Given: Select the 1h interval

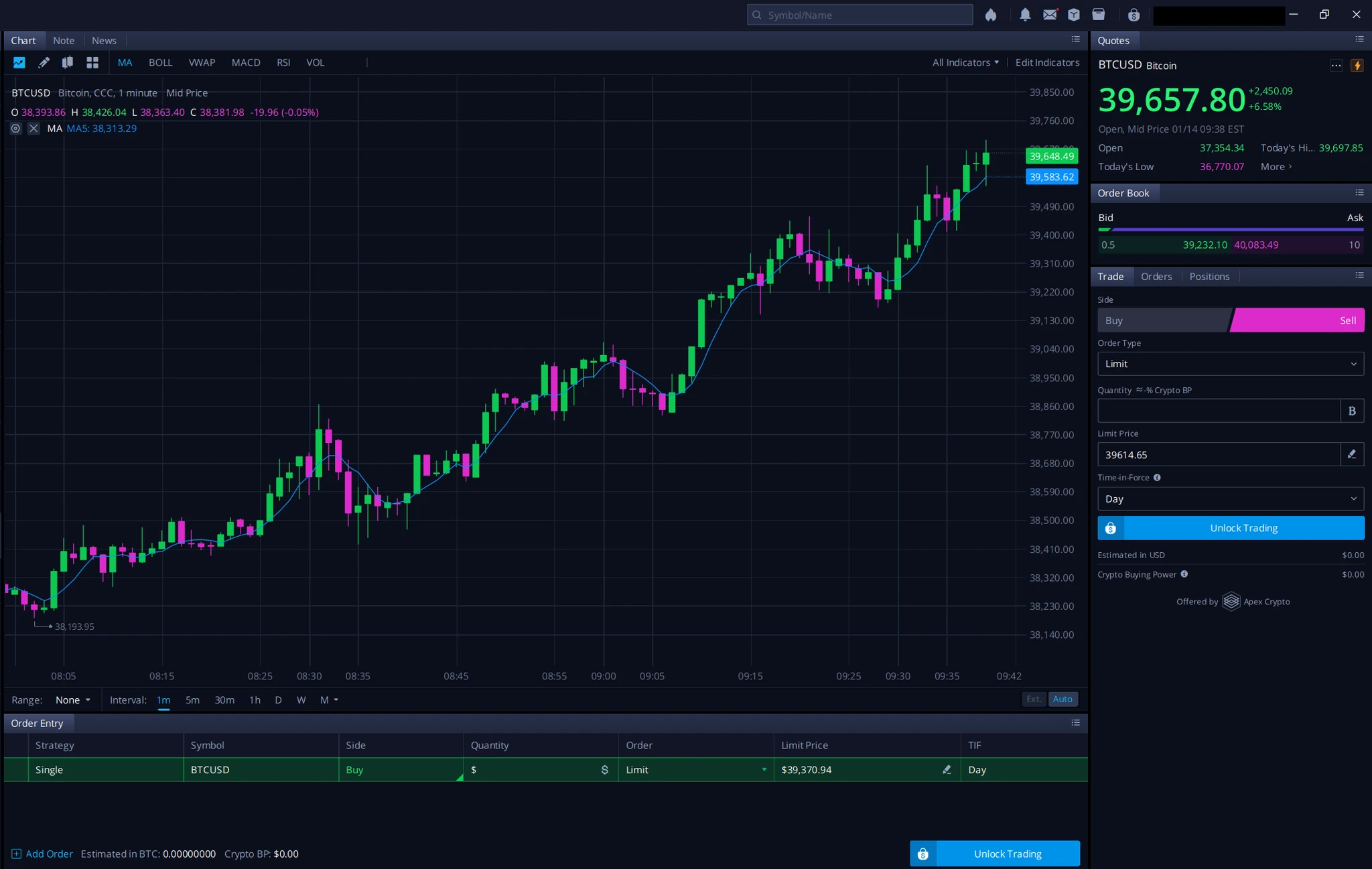Looking at the screenshot, I should coord(255,699).
